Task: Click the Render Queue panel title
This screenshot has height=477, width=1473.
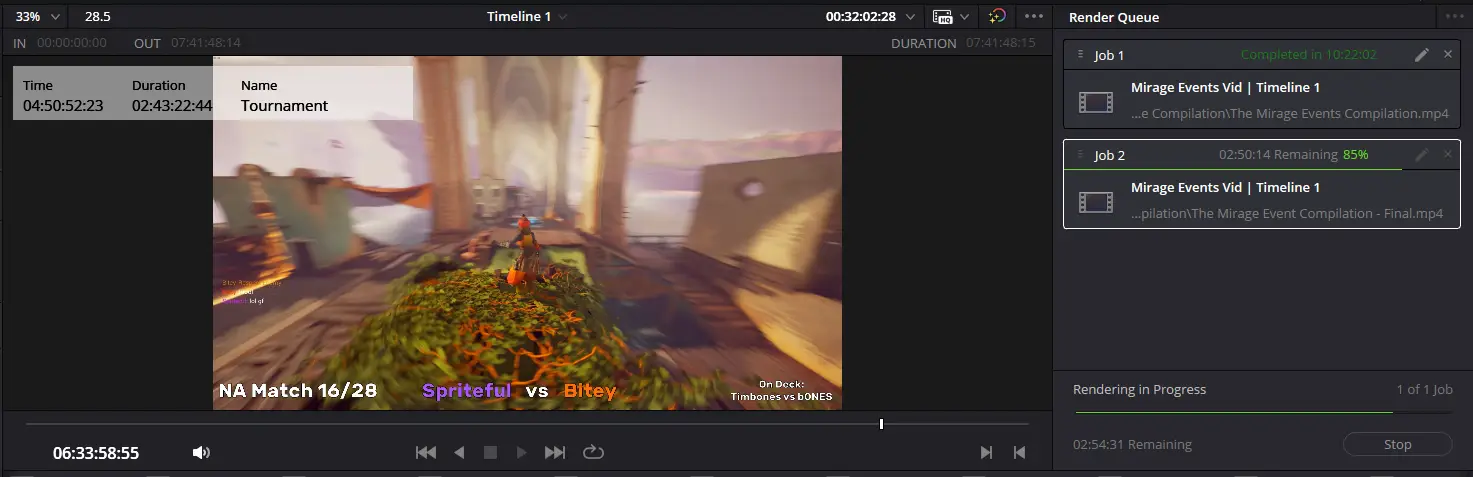Action: point(1114,17)
